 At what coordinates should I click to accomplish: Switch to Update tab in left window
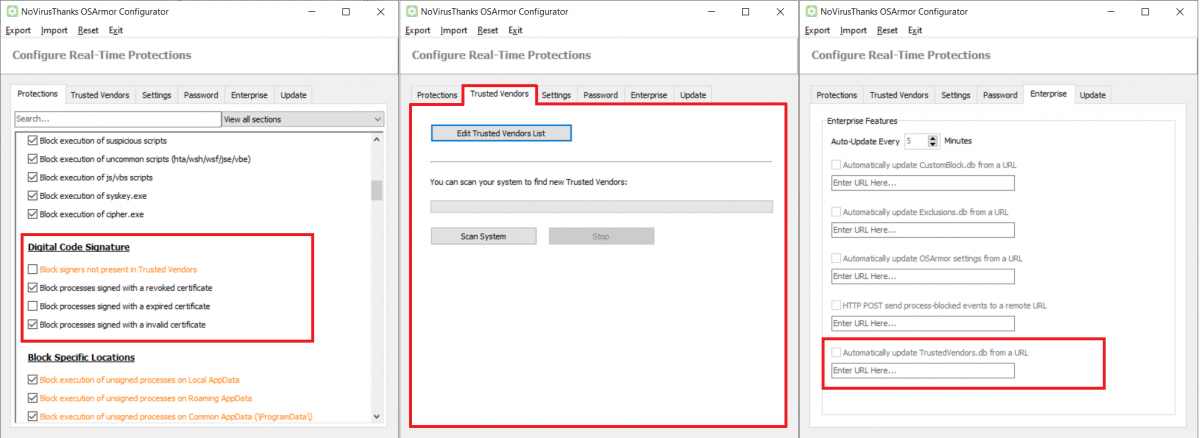[294, 95]
